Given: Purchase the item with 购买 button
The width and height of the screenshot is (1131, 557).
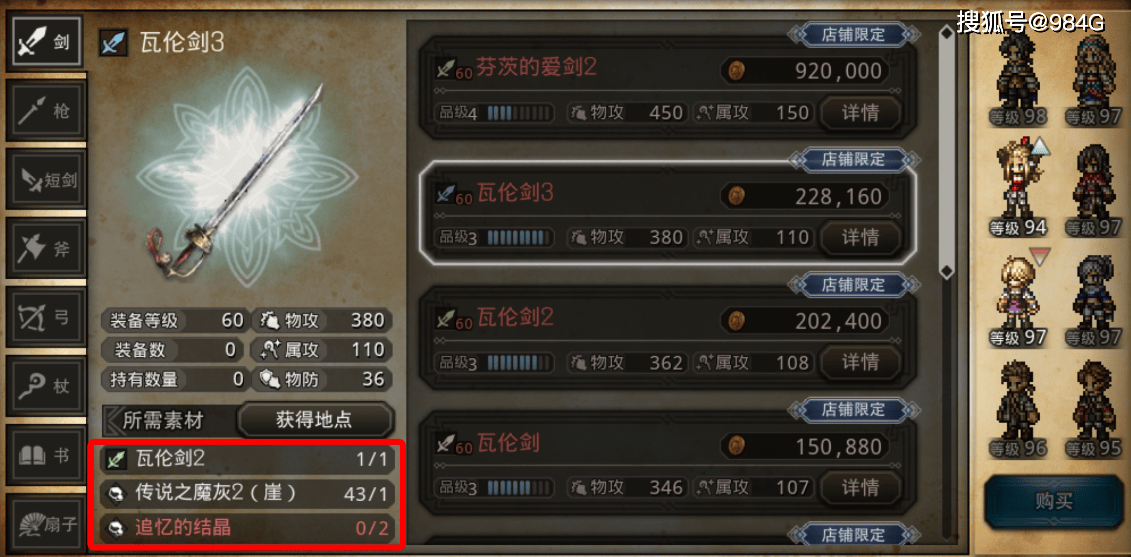Looking at the screenshot, I should point(1053,502).
